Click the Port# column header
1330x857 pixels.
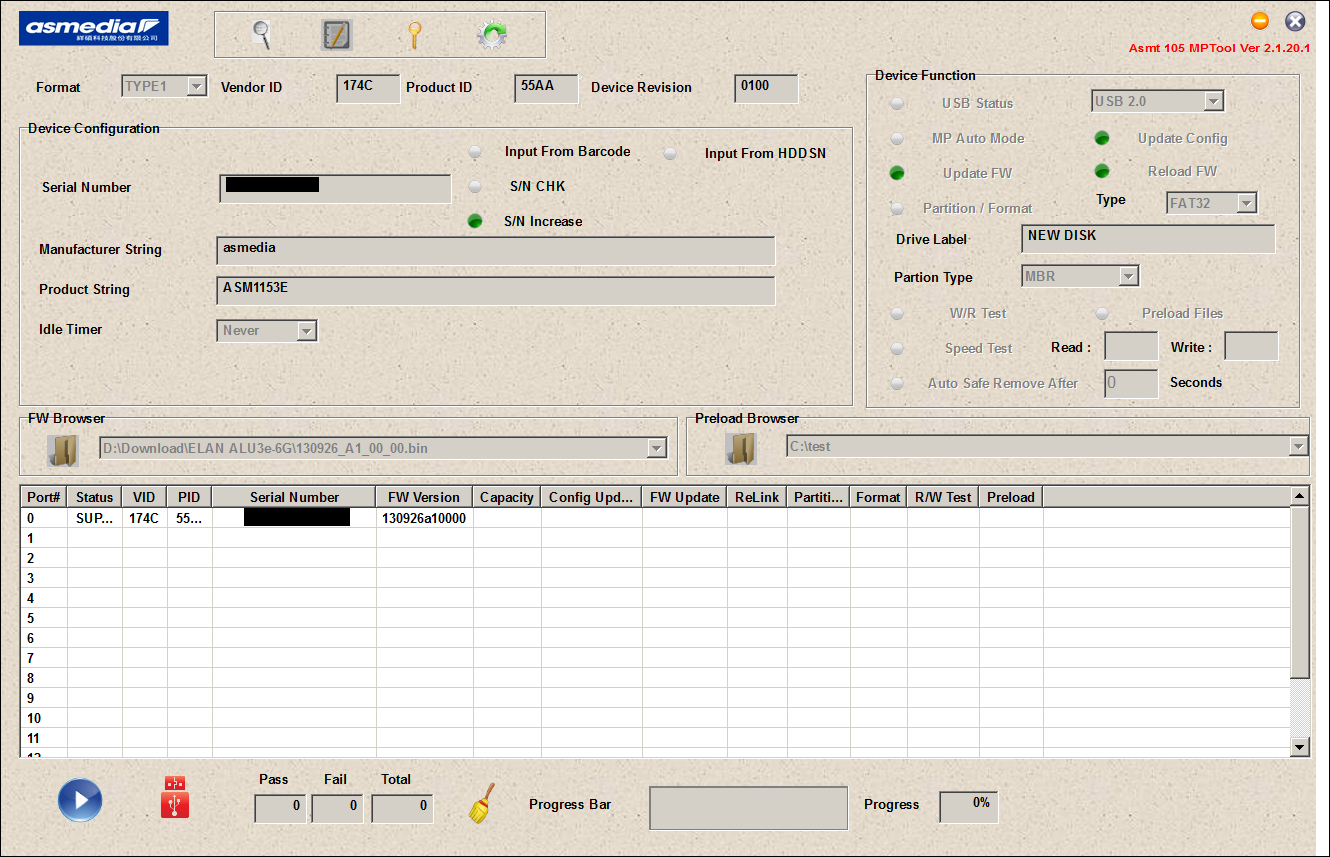[44, 497]
